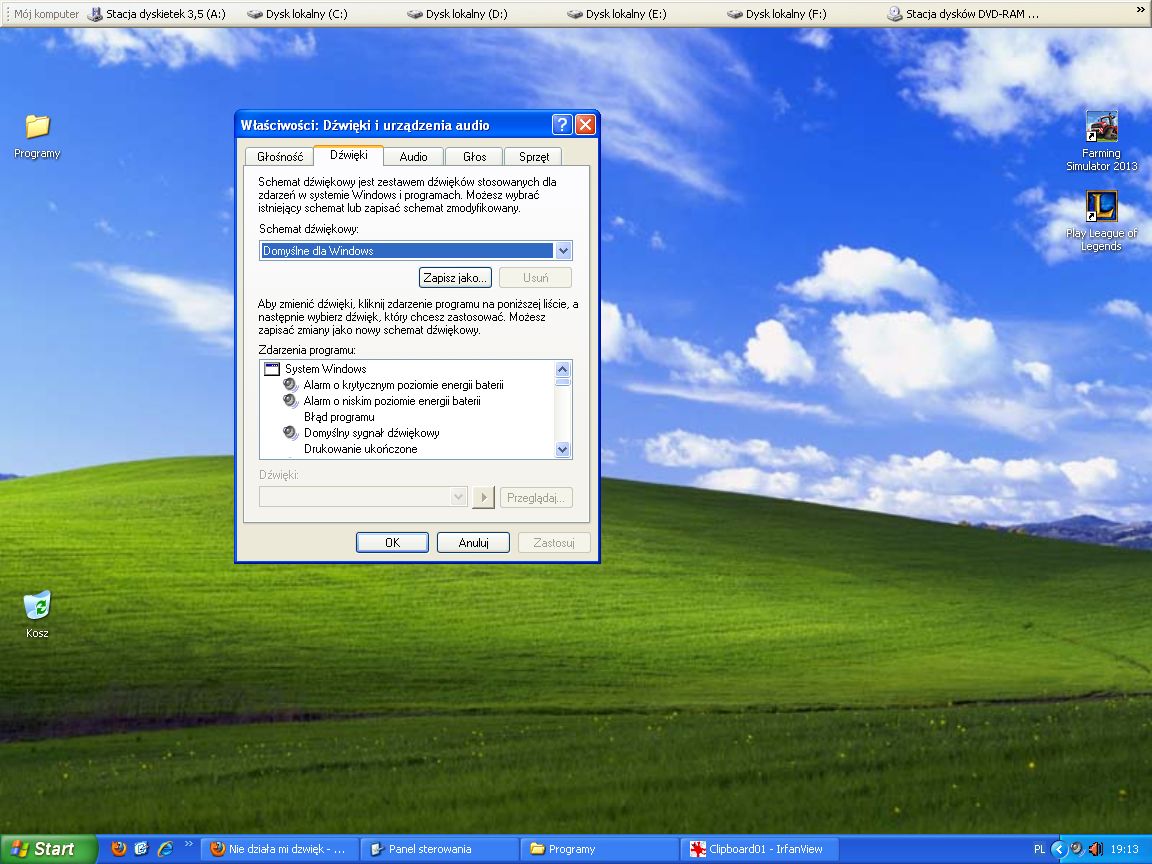The width and height of the screenshot is (1152, 864).
Task: Launch the Farming Simulator 2013 shortcut
Action: [x=1101, y=140]
